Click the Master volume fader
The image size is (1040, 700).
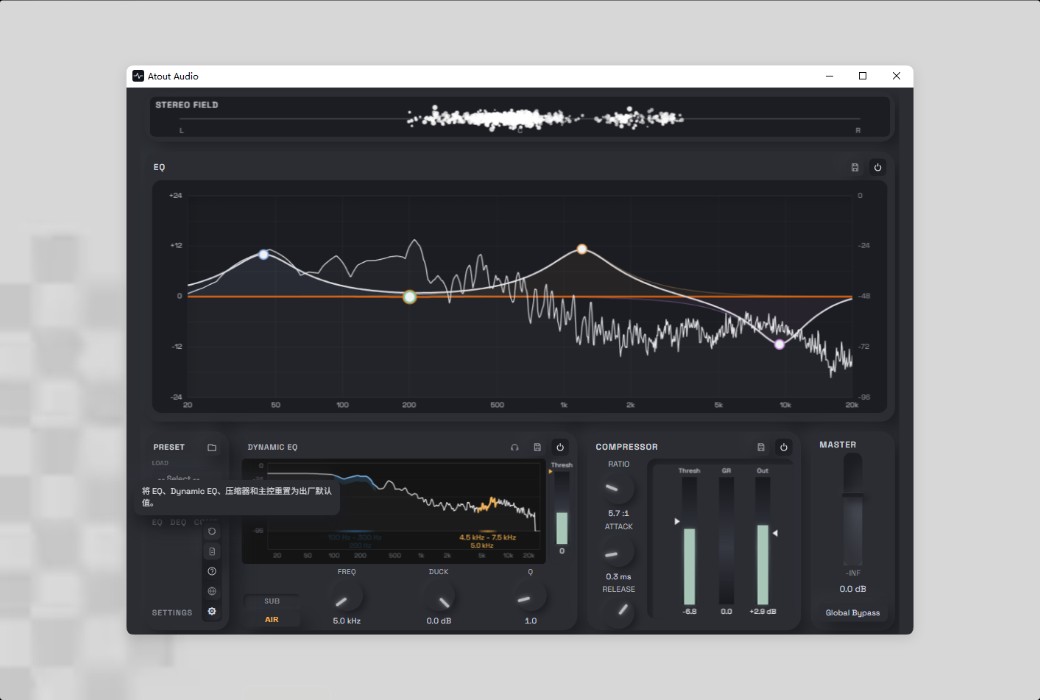pyautogui.click(x=852, y=510)
